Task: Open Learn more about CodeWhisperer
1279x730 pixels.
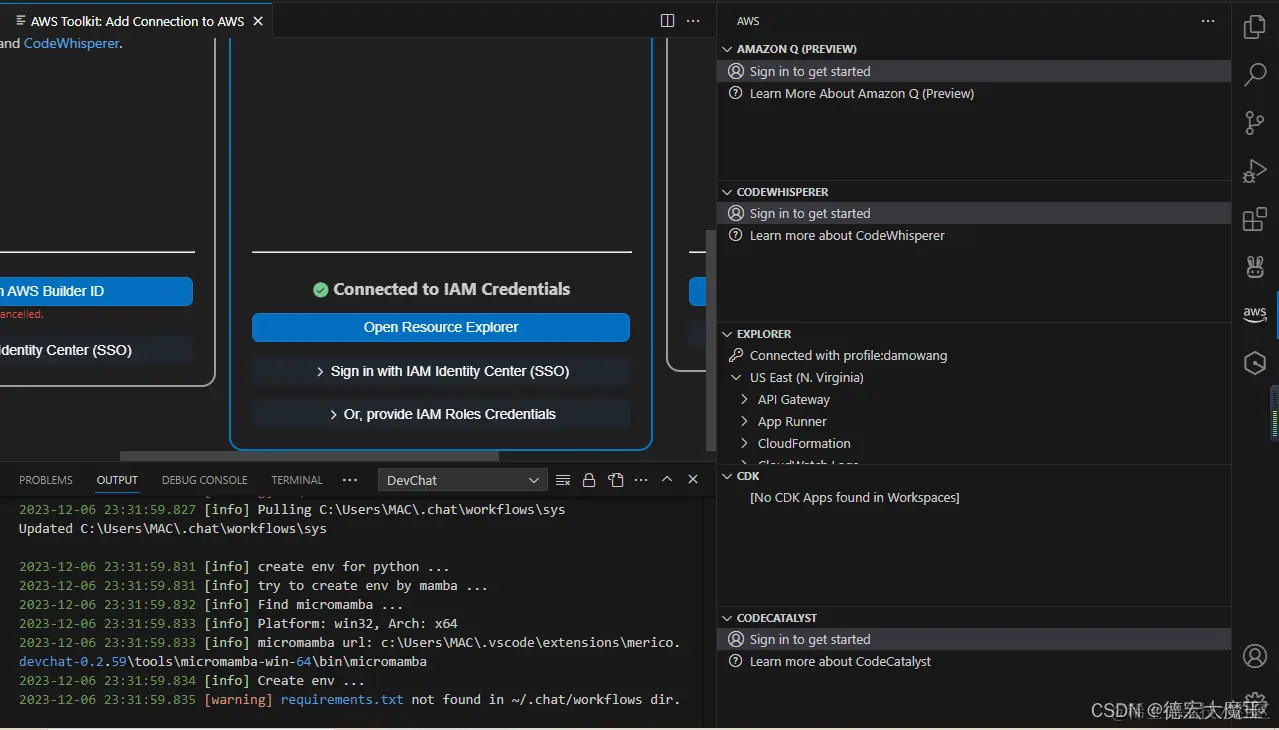Action: pyautogui.click(x=847, y=236)
